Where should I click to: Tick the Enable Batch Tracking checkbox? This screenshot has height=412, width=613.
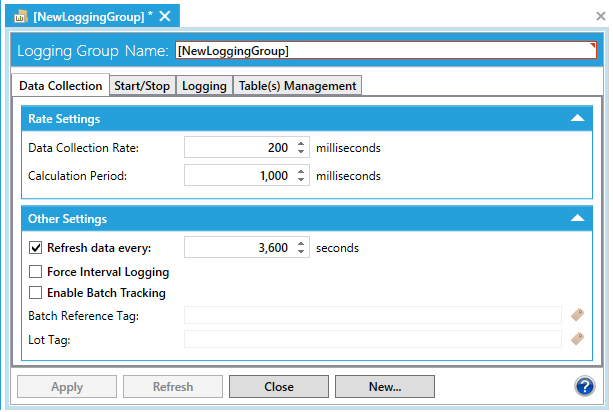point(37,294)
